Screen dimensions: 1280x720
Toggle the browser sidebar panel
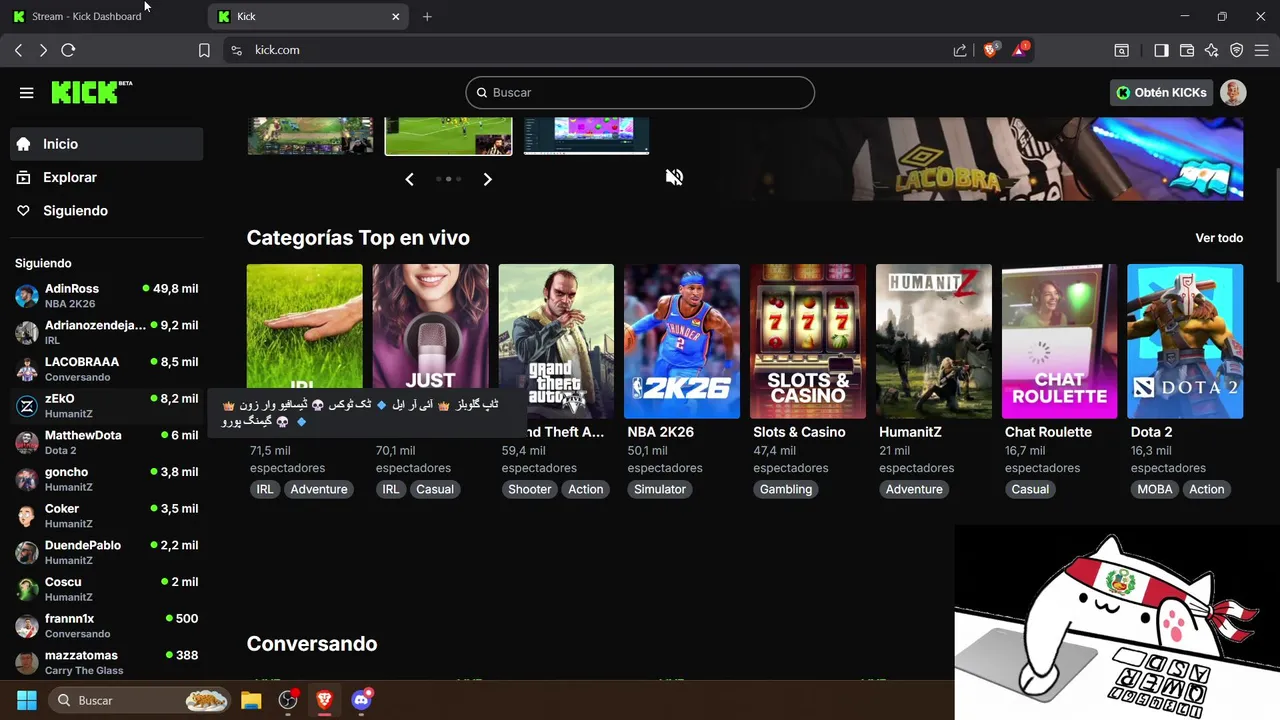1161,50
